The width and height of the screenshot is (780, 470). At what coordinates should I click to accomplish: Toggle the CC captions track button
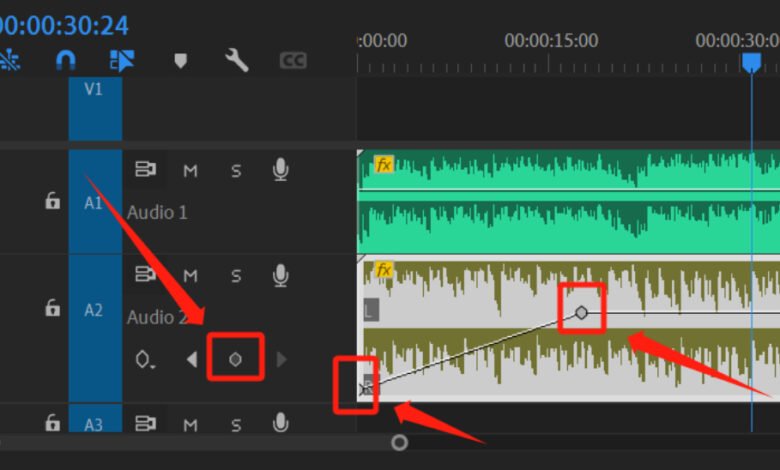[293, 61]
